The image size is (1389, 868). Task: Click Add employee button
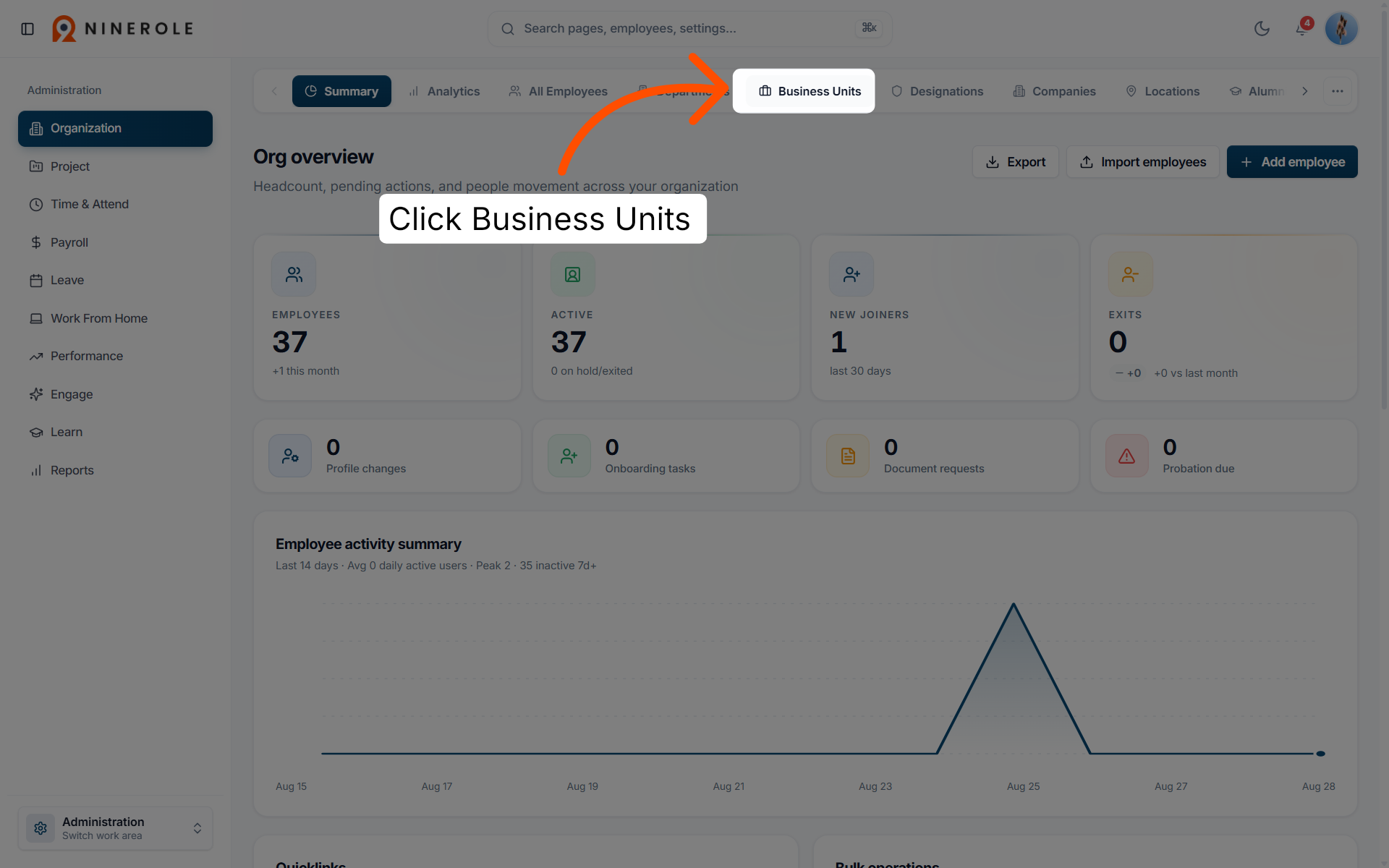(x=1292, y=162)
